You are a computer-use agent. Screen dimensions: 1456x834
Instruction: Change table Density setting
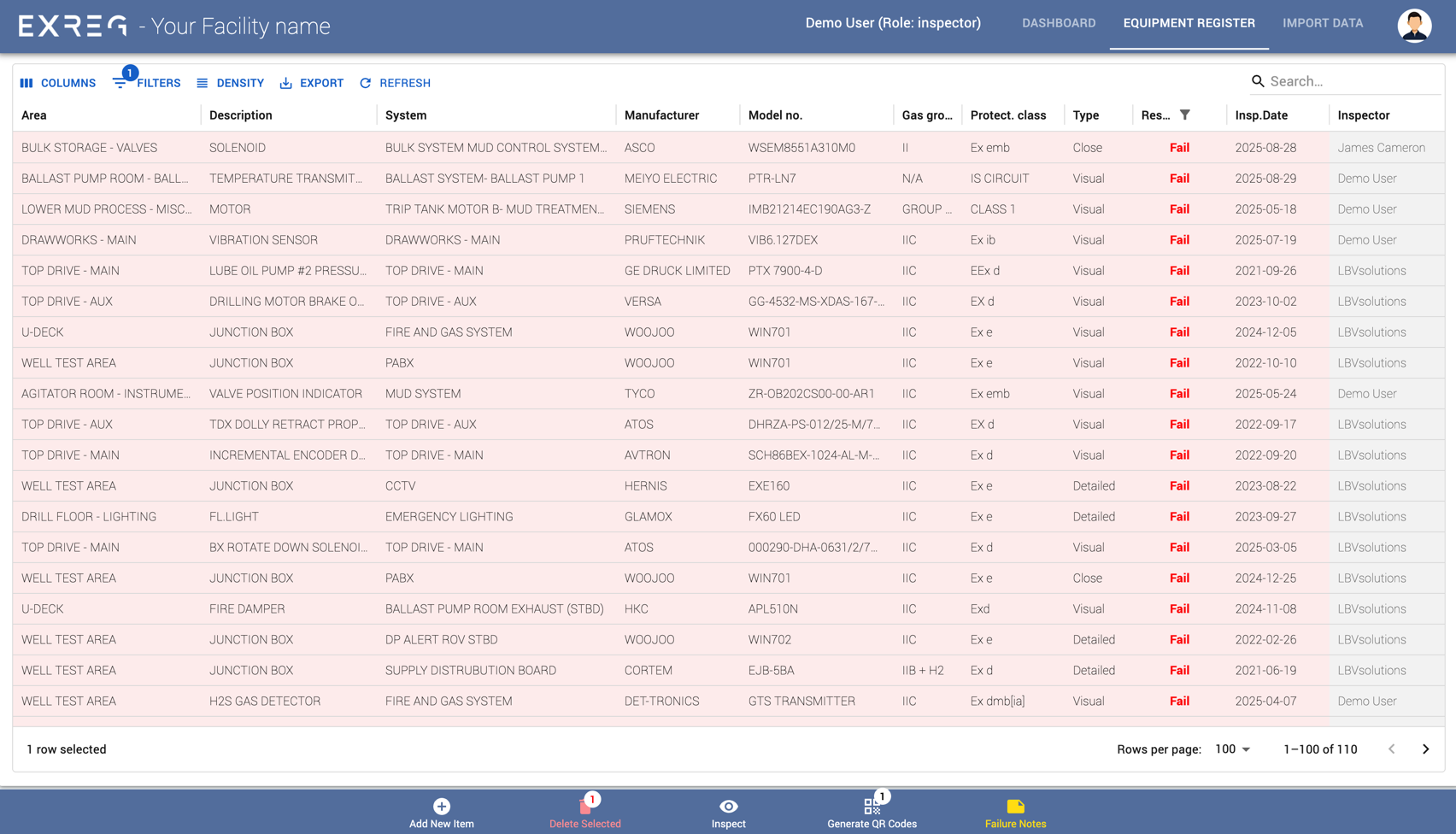(x=231, y=83)
